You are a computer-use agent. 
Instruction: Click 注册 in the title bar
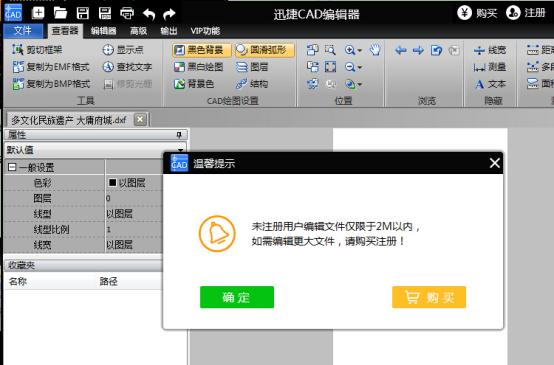(x=526, y=13)
